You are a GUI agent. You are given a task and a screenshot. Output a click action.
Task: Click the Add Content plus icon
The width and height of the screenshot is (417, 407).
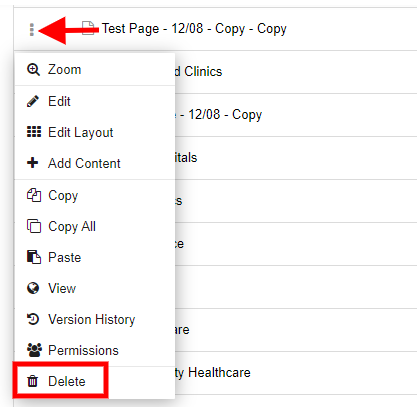coord(33,163)
